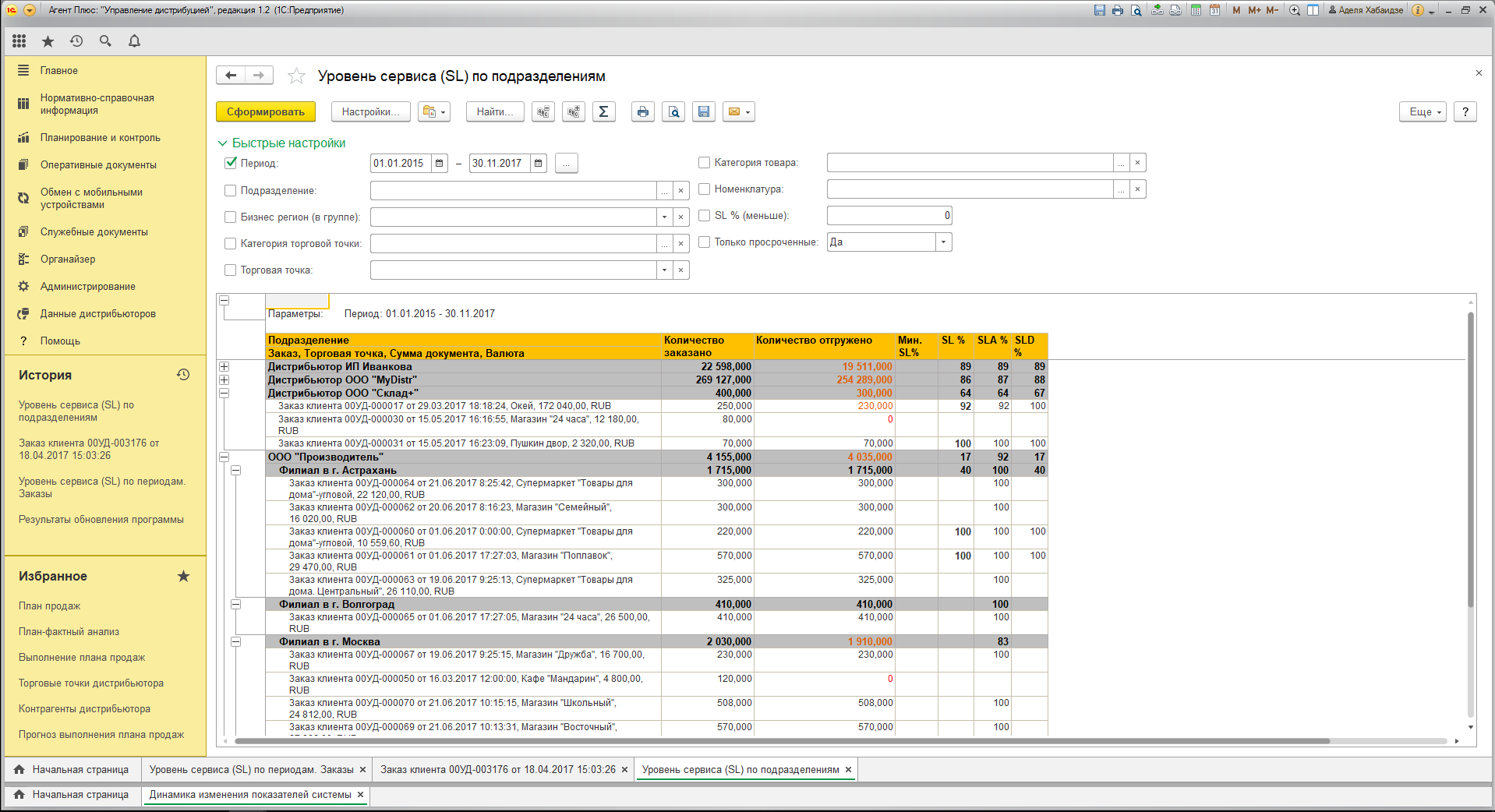Click the print report icon
This screenshot has width=1495, height=812.
click(x=642, y=112)
